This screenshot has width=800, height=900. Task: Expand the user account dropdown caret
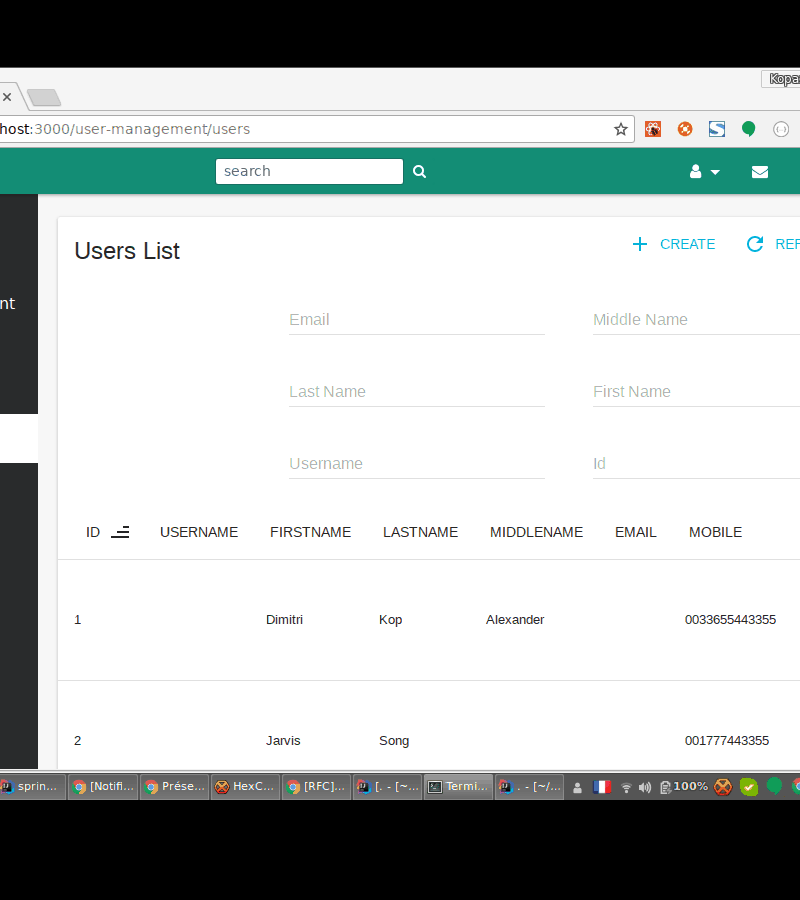coord(713,172)
